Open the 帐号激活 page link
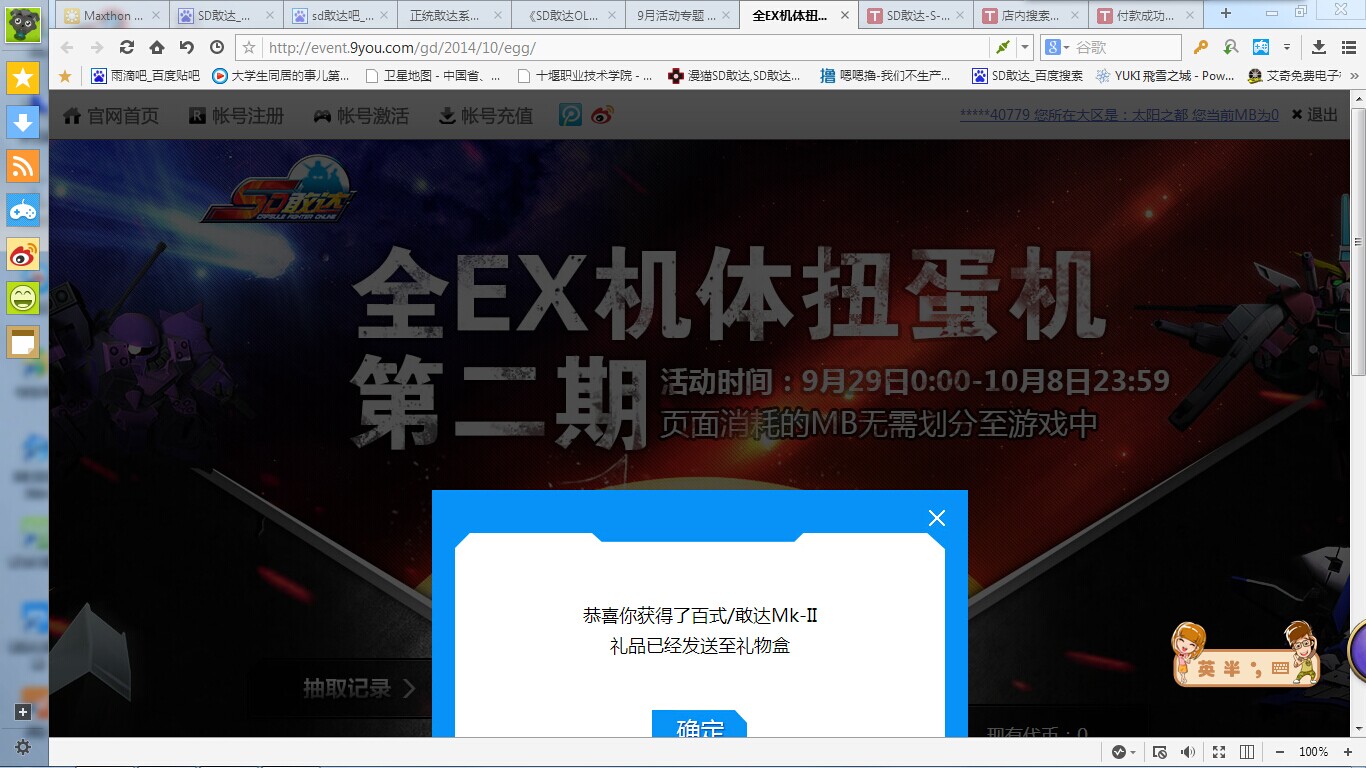The width and height of the screenshot is (1366, 768). 361,116
